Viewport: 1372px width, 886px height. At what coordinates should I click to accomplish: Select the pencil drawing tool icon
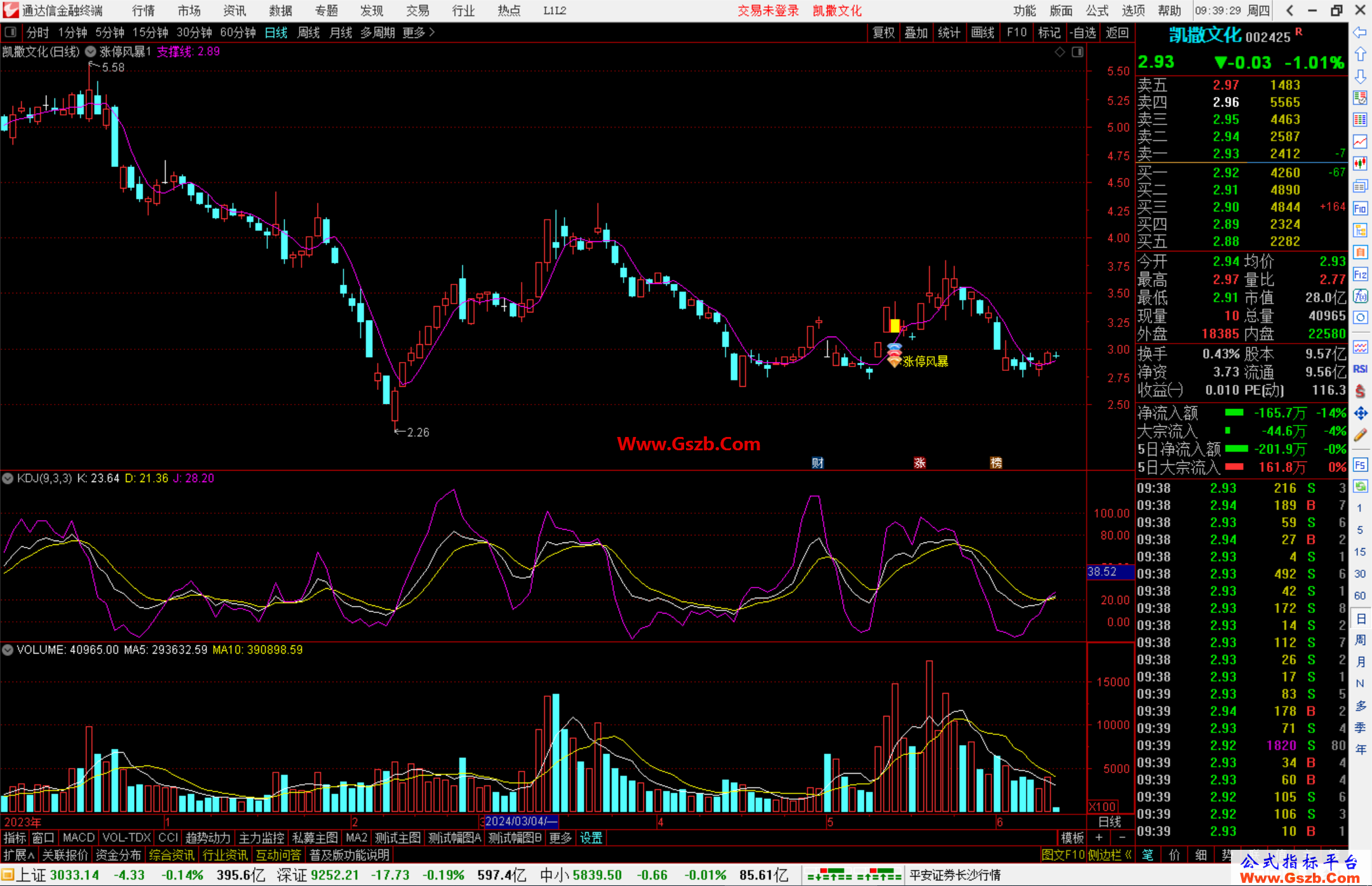pyautogui.click(x=1360, y=435)
